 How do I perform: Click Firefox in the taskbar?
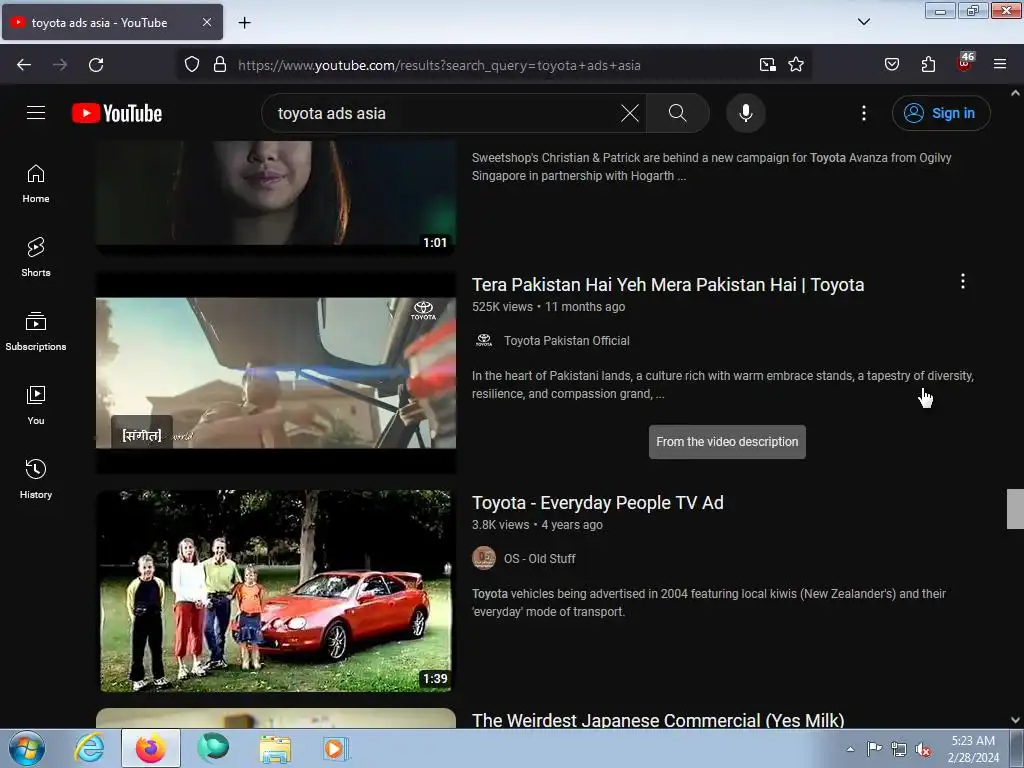pos(151,748)
